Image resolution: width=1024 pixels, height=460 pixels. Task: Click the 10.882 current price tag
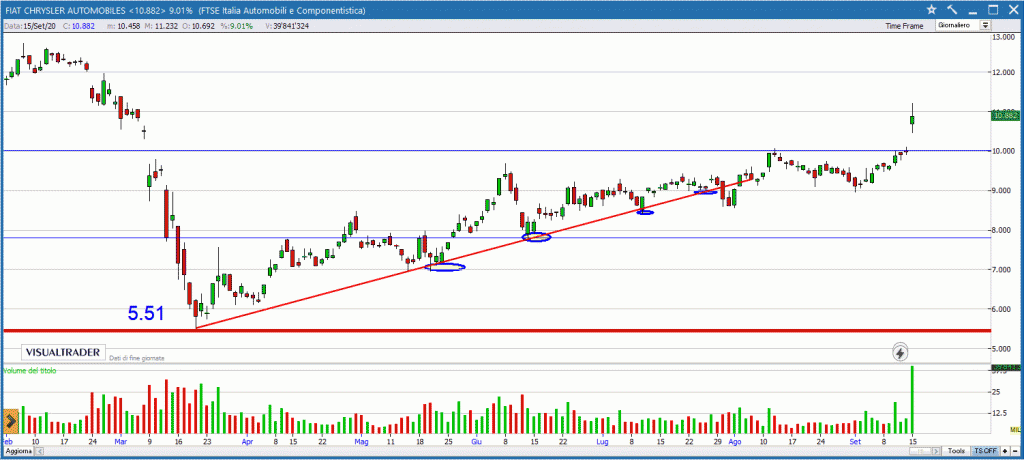1004,116
